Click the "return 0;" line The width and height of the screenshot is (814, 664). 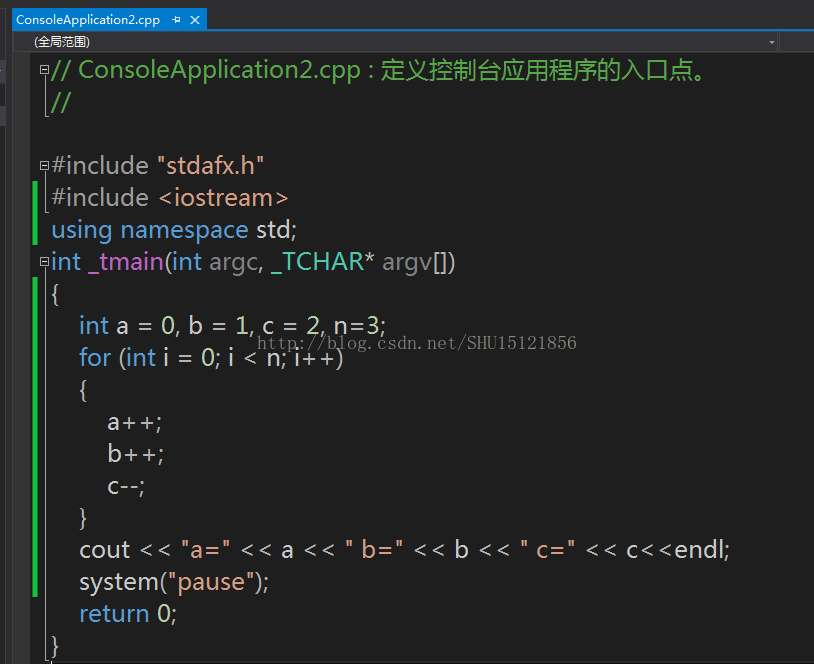[128, 614]
